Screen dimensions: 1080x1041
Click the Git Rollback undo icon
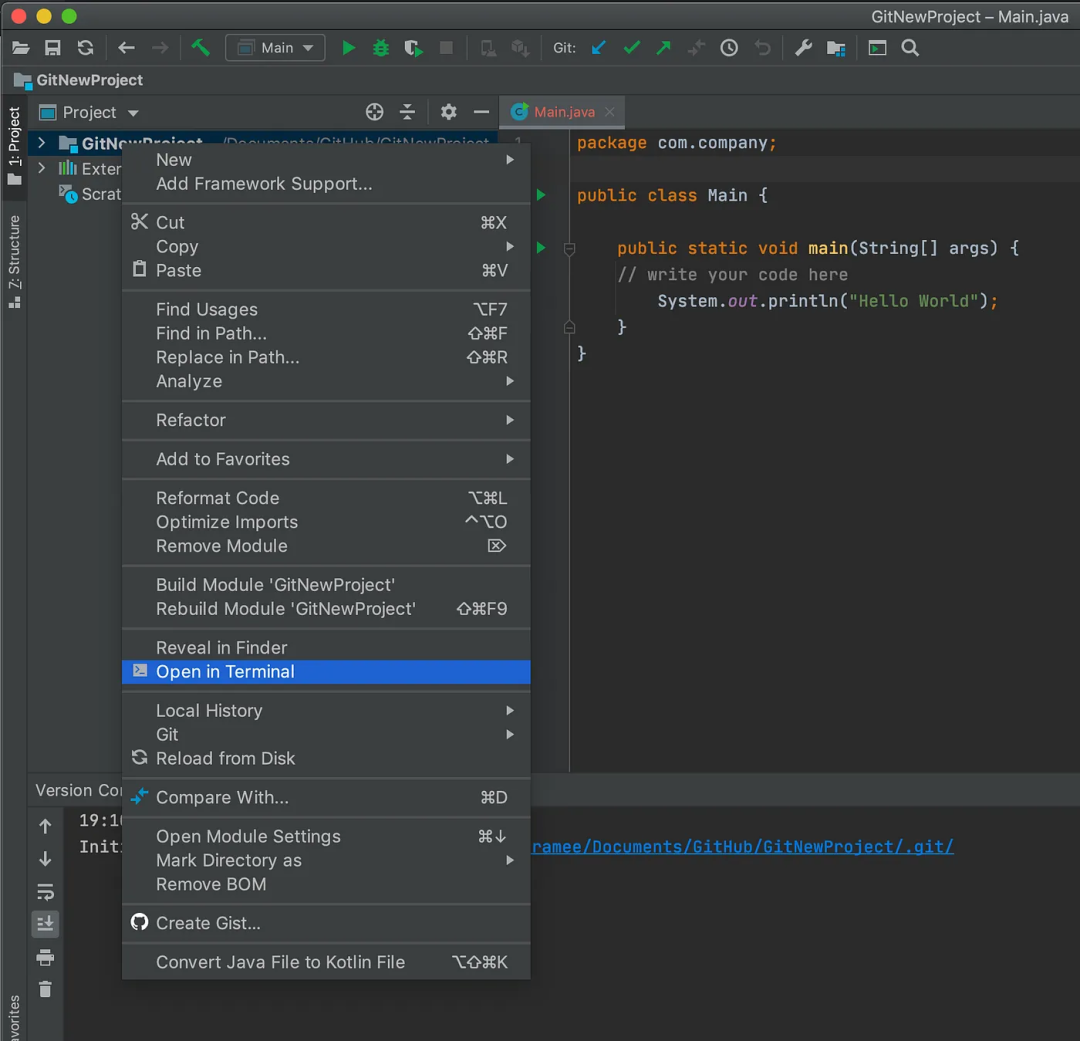[x=762, y=48]
